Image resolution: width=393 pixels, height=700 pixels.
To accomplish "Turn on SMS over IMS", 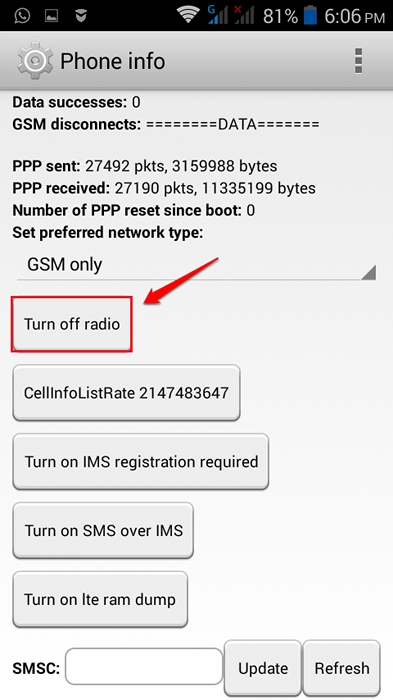I will 103,530.
